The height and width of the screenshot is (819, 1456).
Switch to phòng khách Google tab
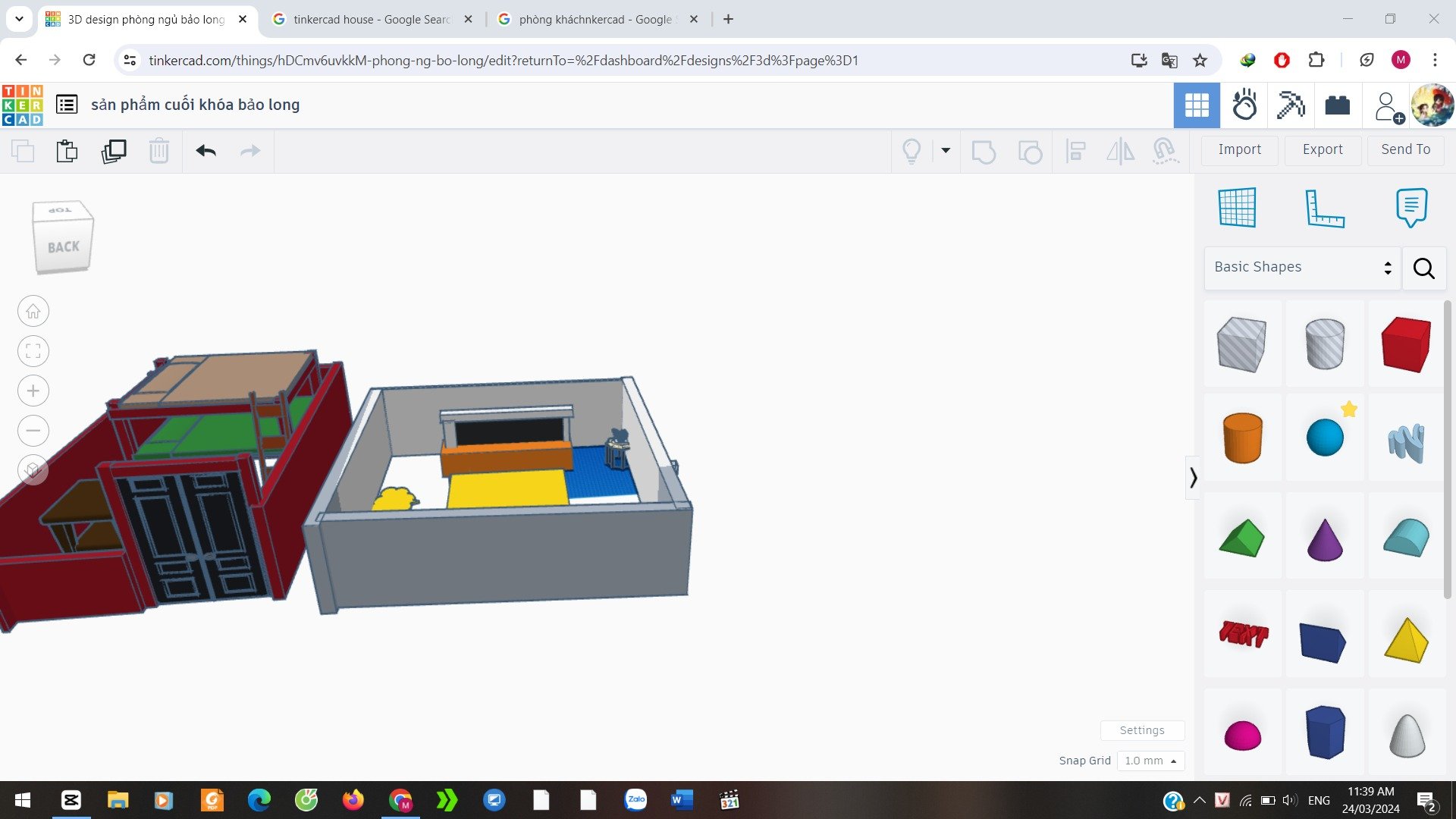[596, 20]
